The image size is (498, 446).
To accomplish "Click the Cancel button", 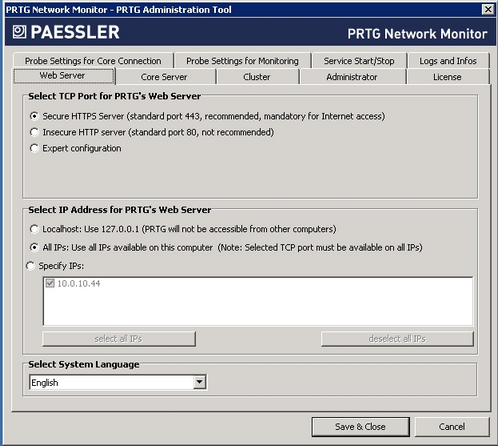I will tap(452, 427).
